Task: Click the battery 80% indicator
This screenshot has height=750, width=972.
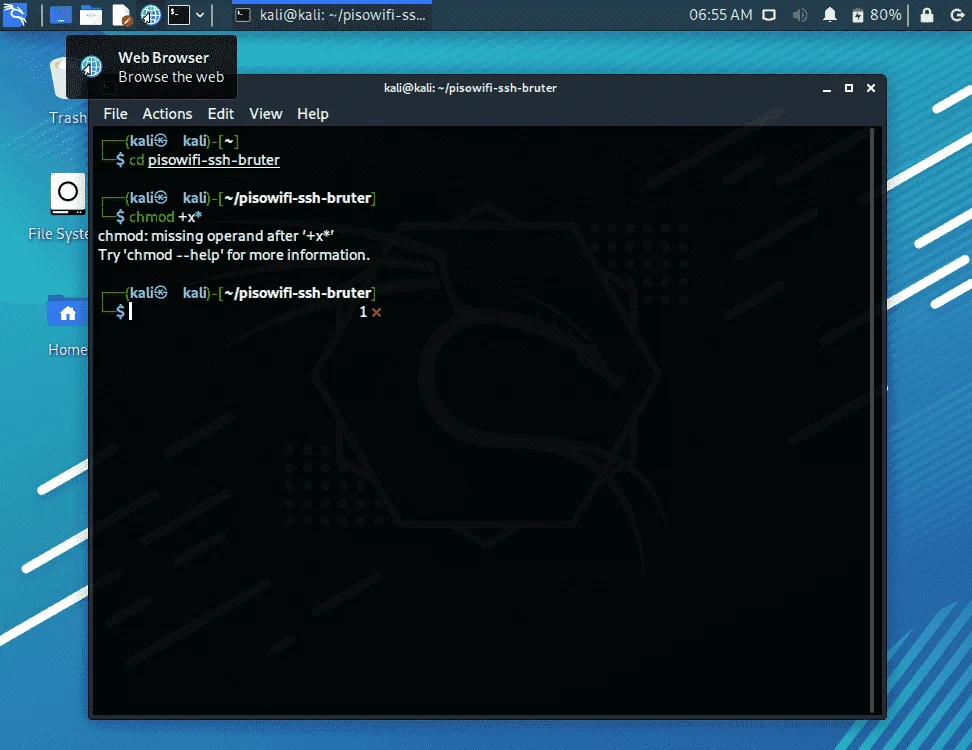Action: [x=877, y=15]
